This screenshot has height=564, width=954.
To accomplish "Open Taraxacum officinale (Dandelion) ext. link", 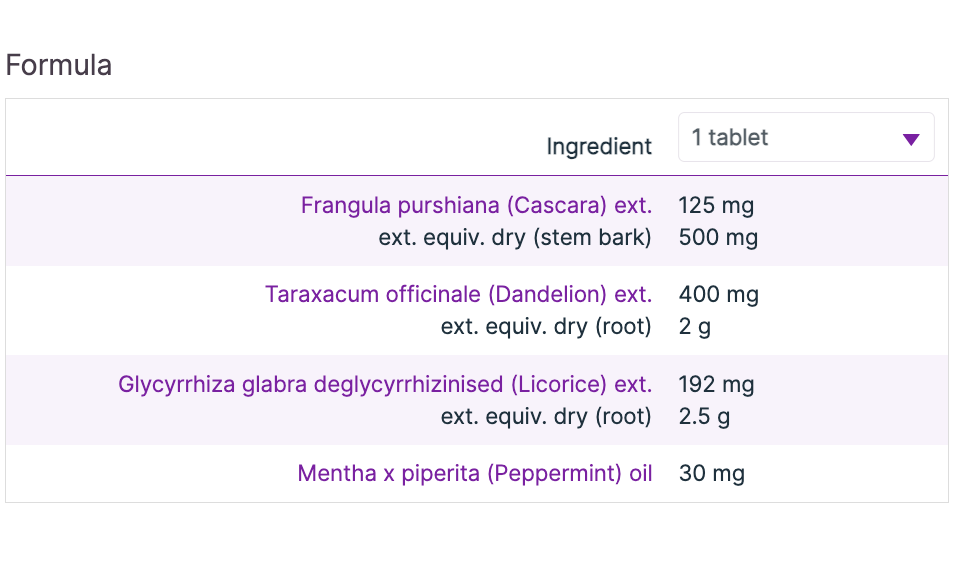I will pos(458,295).
